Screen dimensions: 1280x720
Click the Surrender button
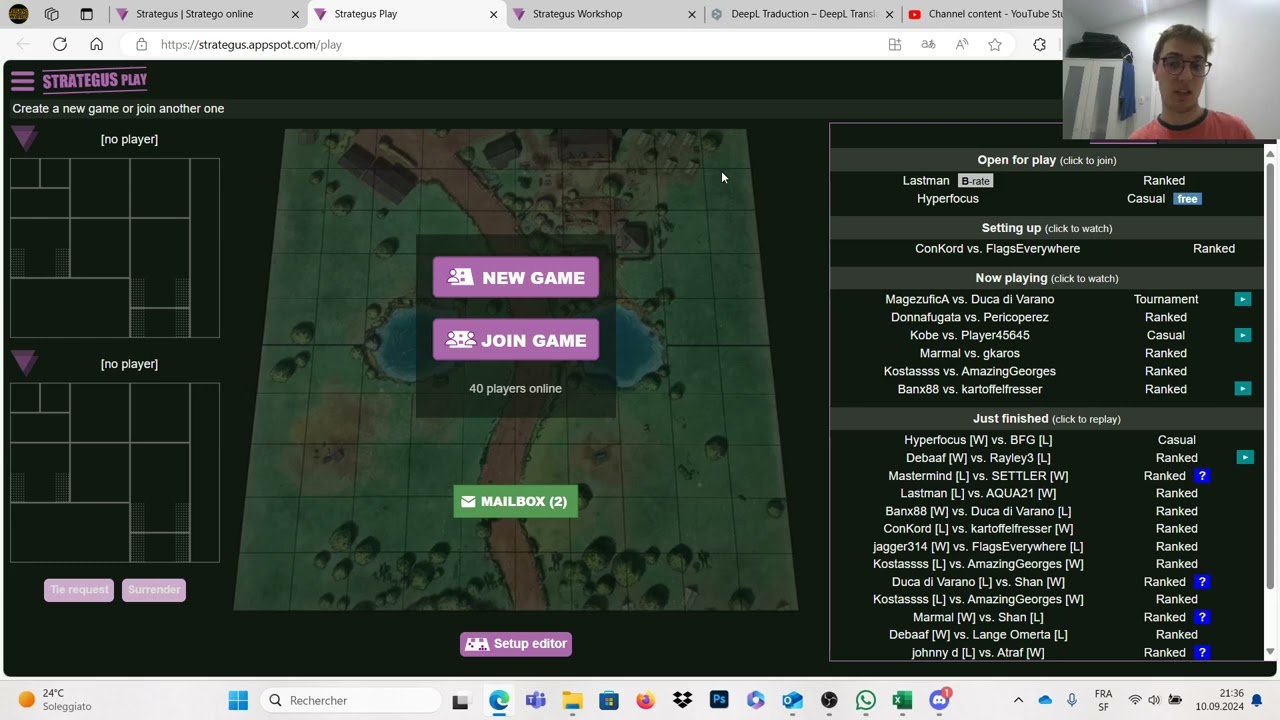click(154, 590)
